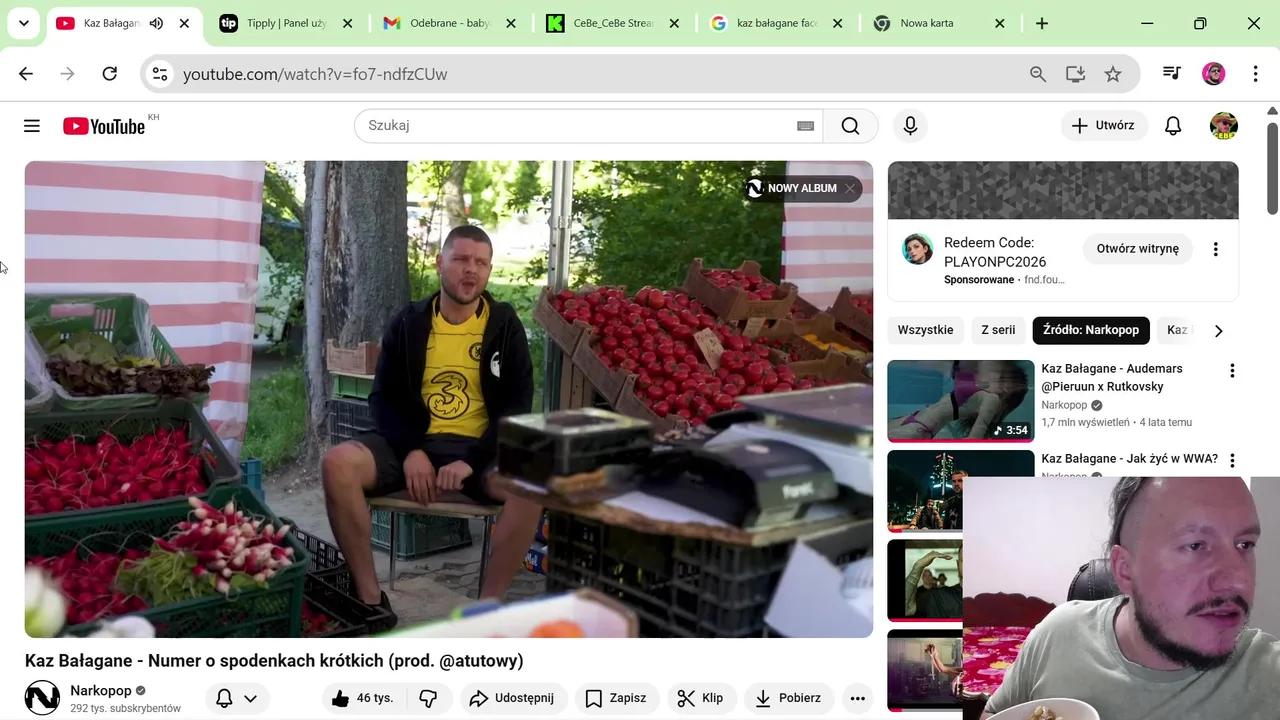This screenshot has height=720, width=1280.
Task: Reload the page in Chrome
Action: 110,74
